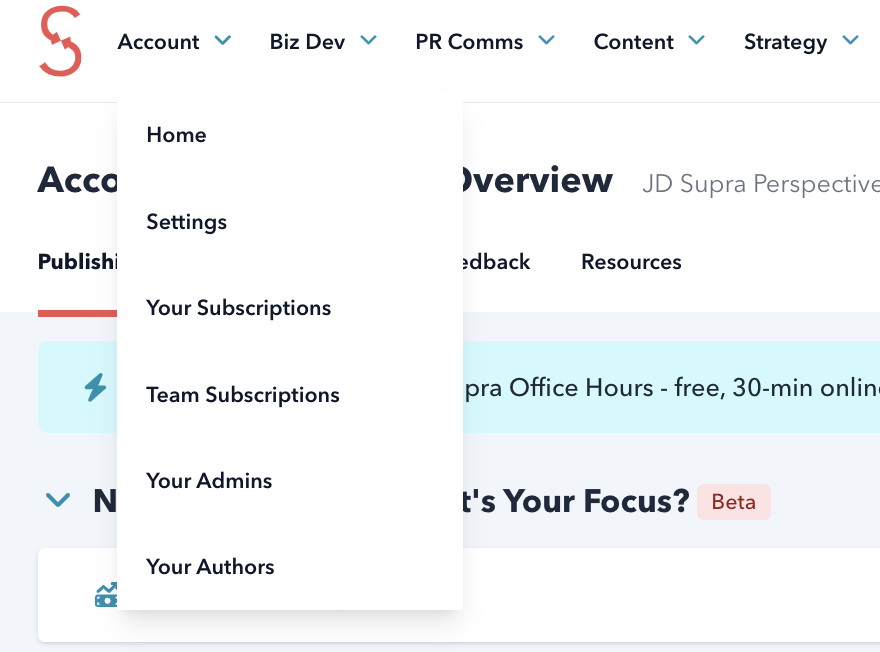The height and width of the screenshot is (652, 880).
Task: Open Your Authors menu entry
Action: point(210,567)
